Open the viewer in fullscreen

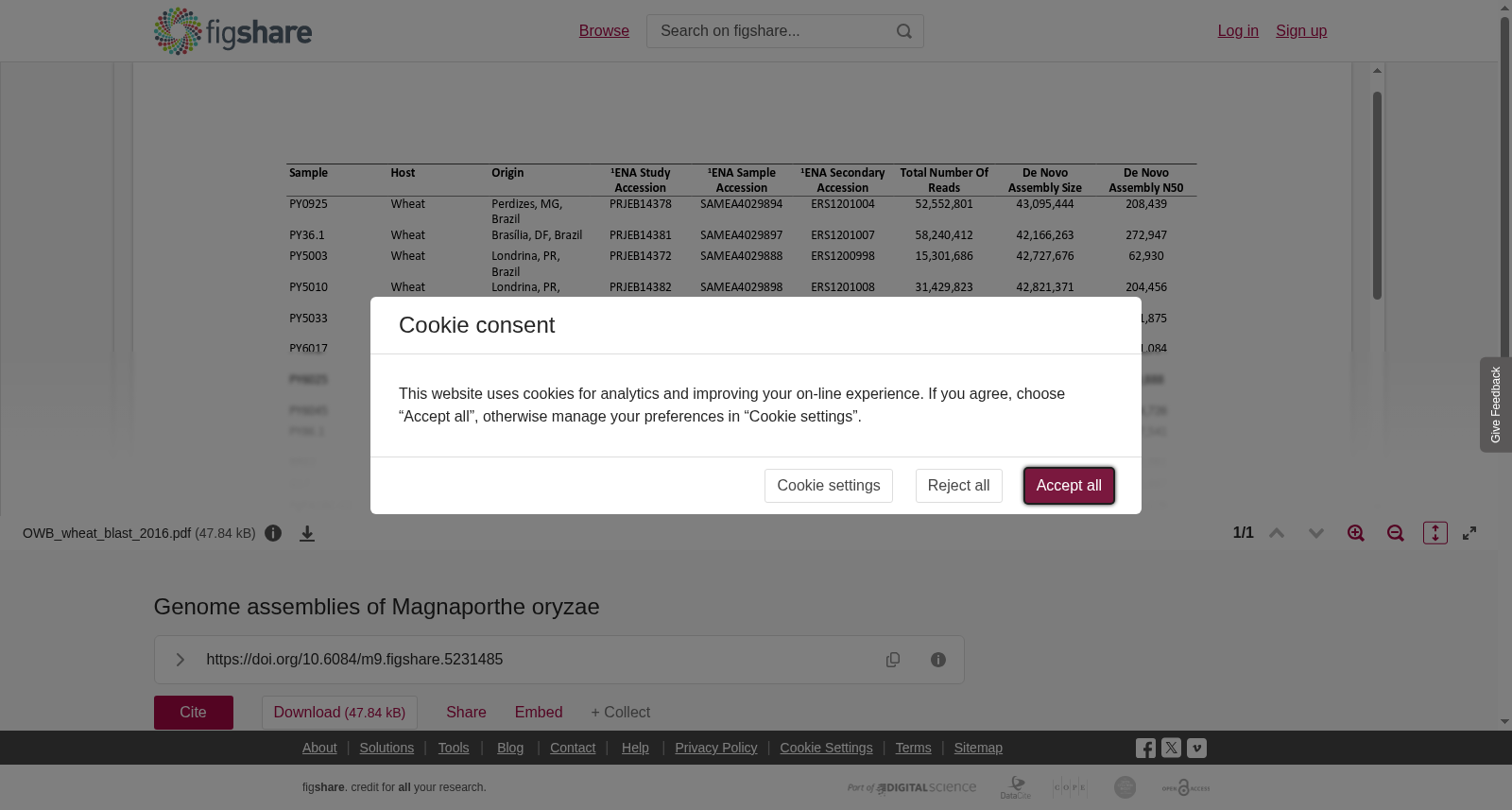(x=1469, y=533)
